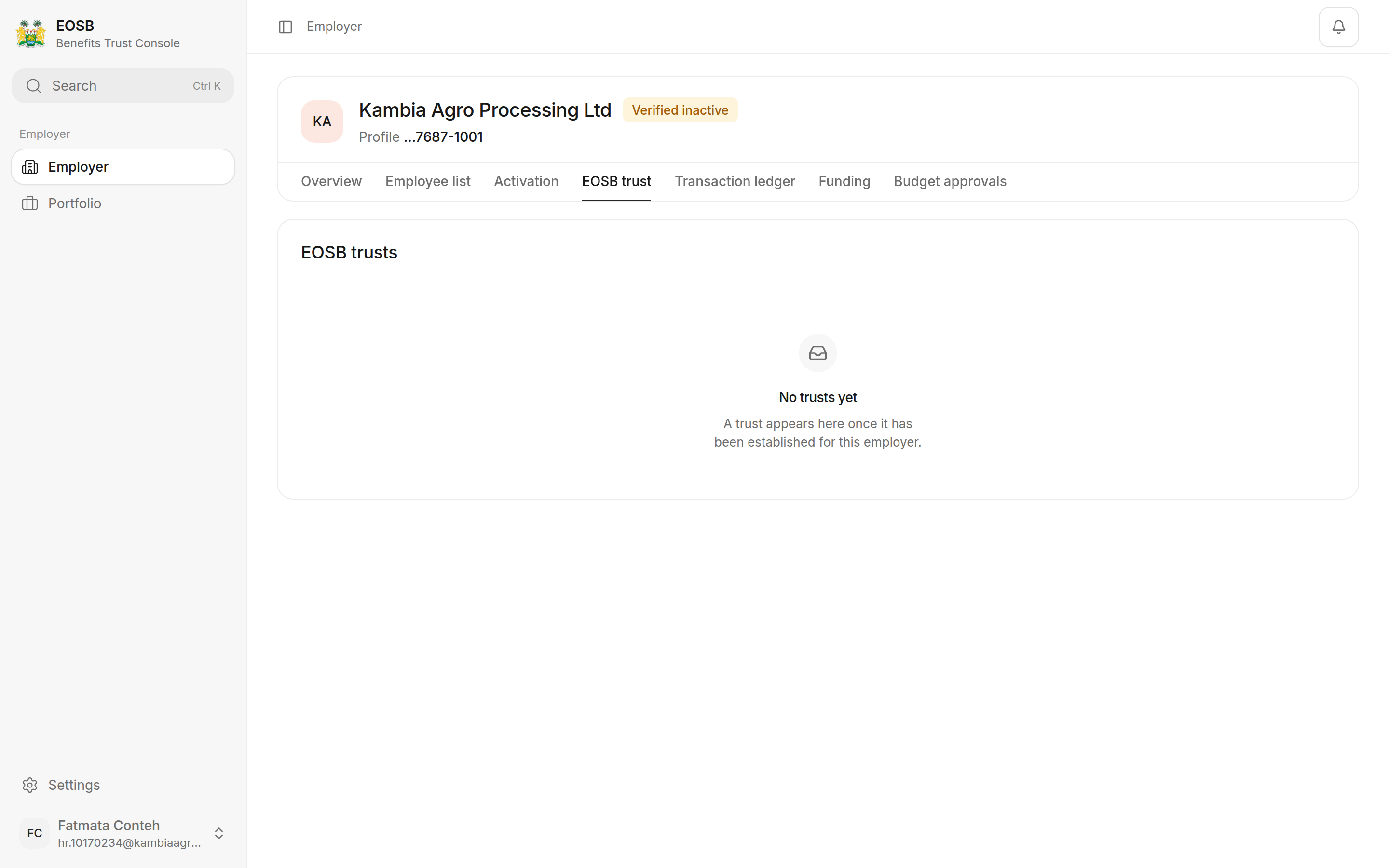Open the Transaction ledger tab
The image size is (1389, 868).
(735, 181)
